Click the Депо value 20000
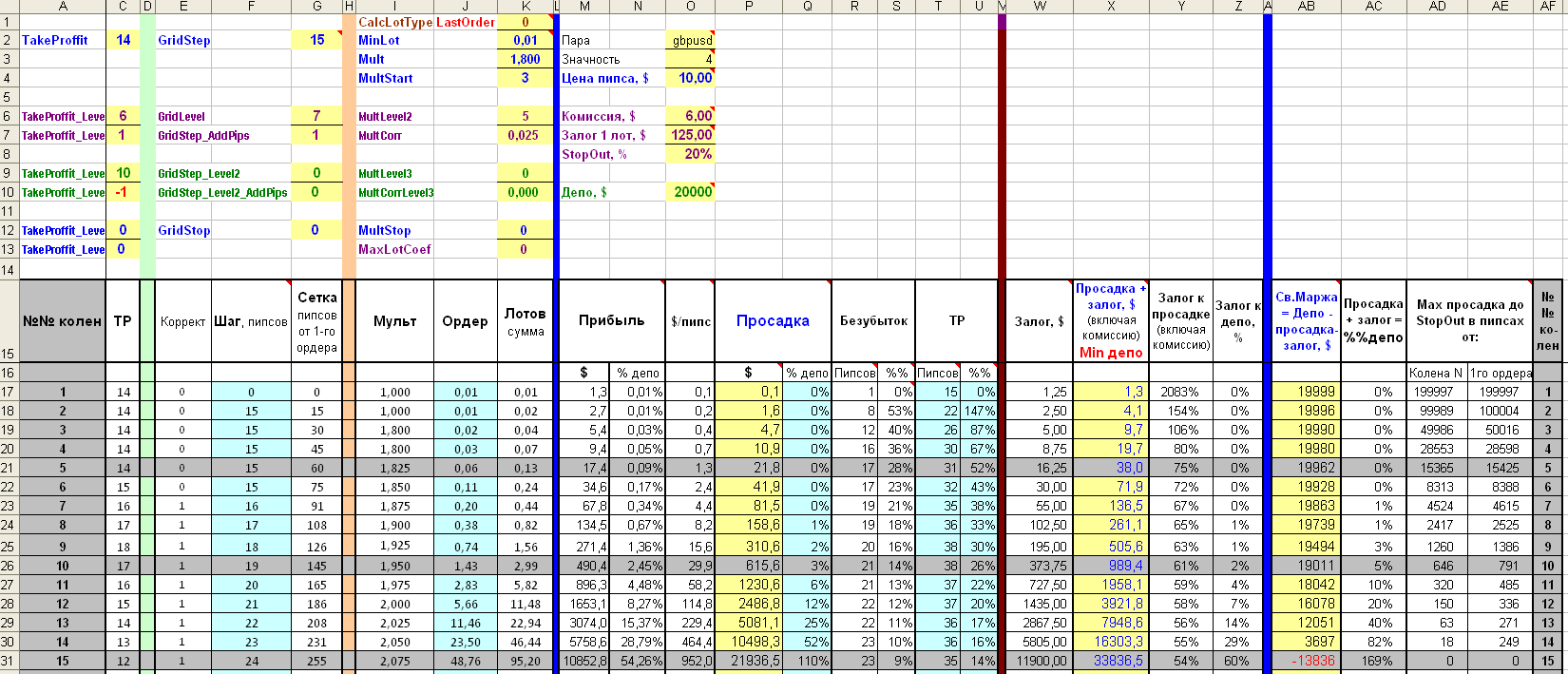1568x674 pixels. click(x=690, y=192)
